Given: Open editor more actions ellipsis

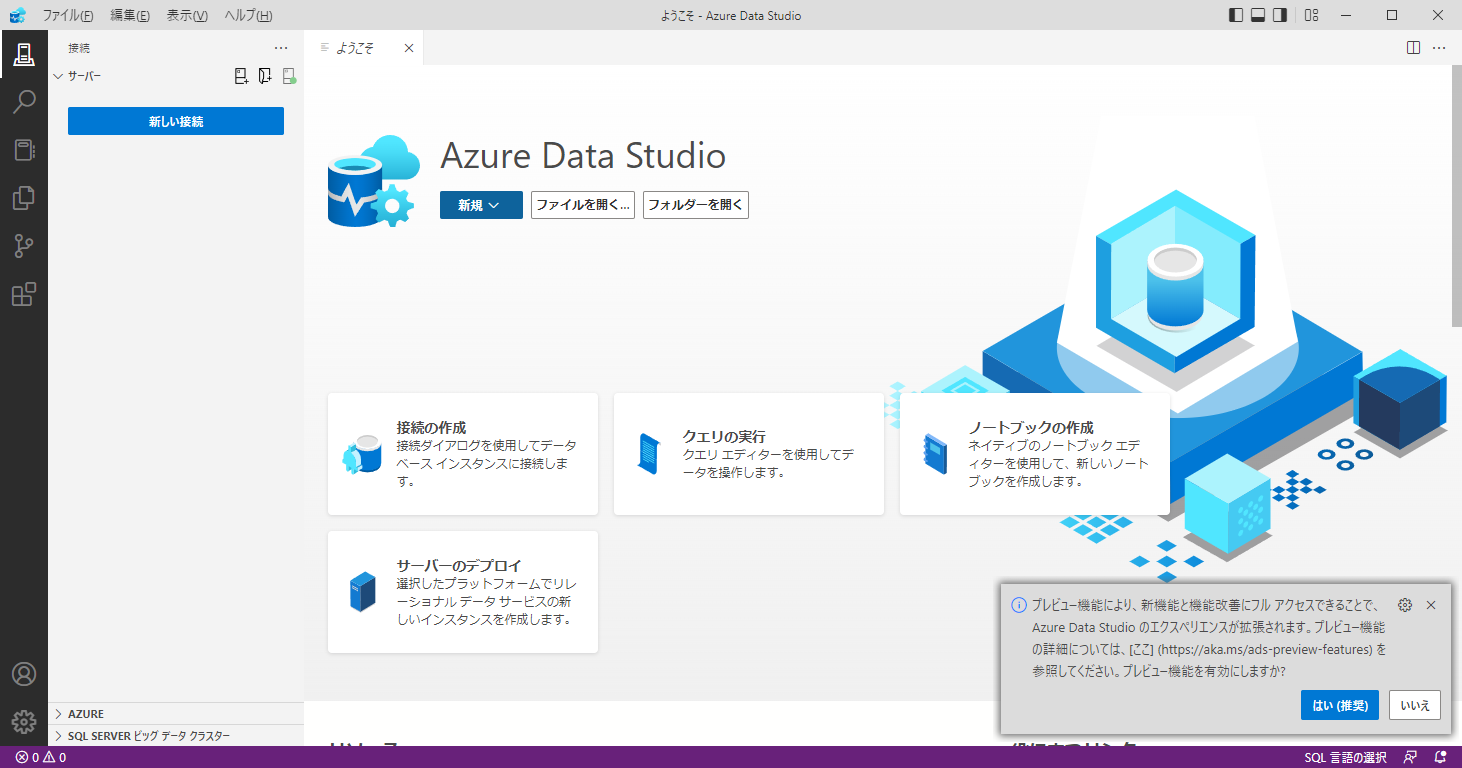Looking at the screenshot, I should [1439, 47].
